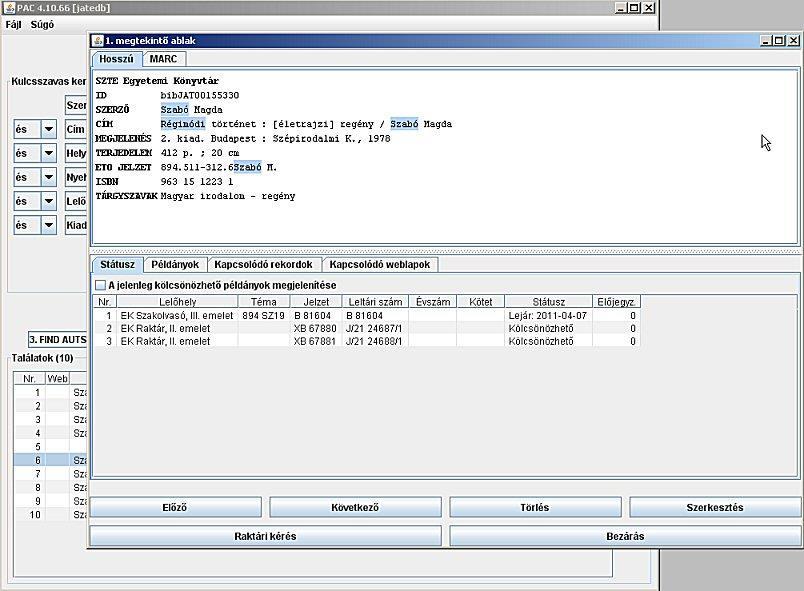
Task: Click the record ID 'bibJAT00155330'
Action: point(199,95)
